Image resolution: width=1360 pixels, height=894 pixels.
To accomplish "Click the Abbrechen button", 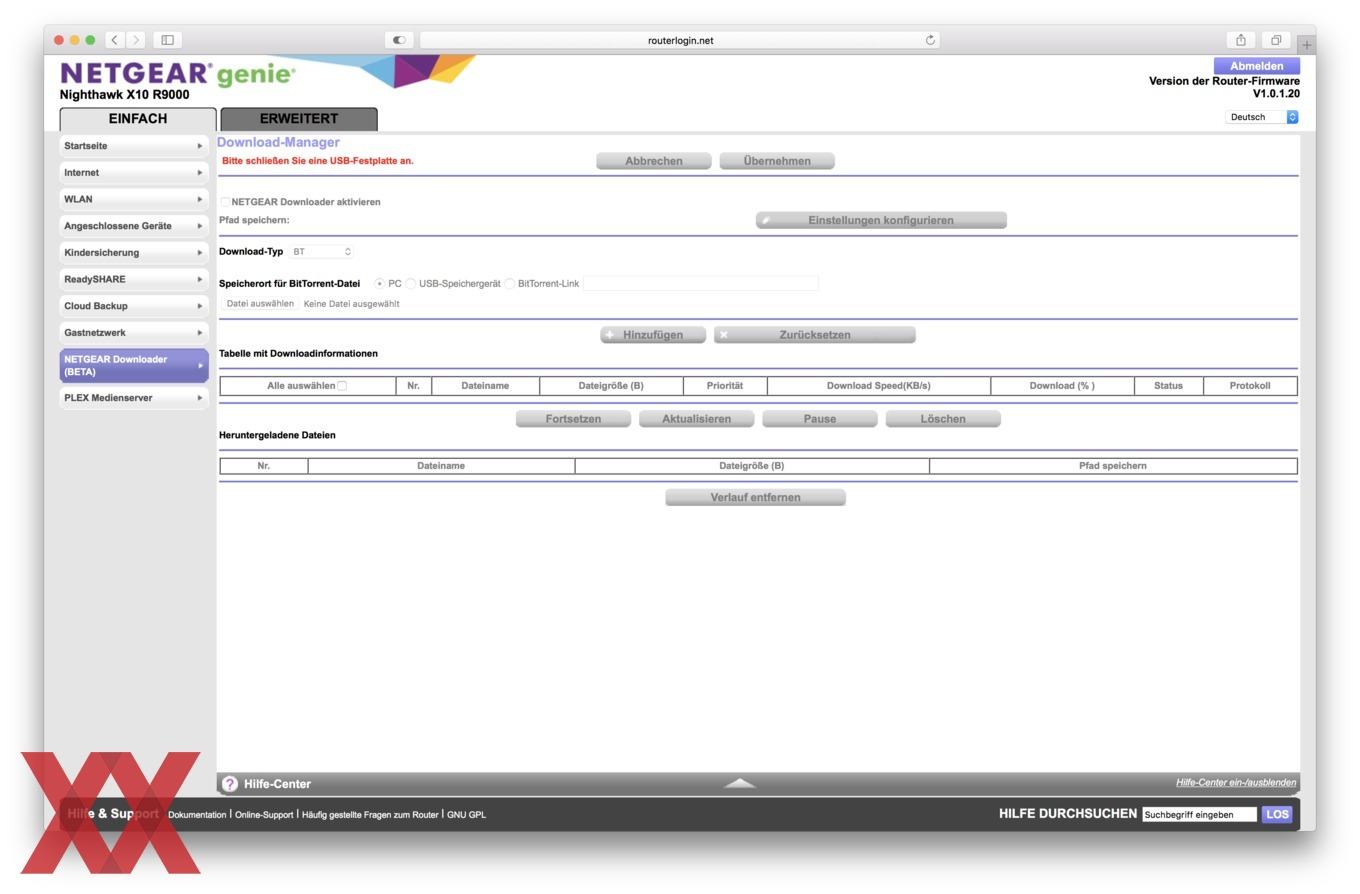I will click(654, 161).
